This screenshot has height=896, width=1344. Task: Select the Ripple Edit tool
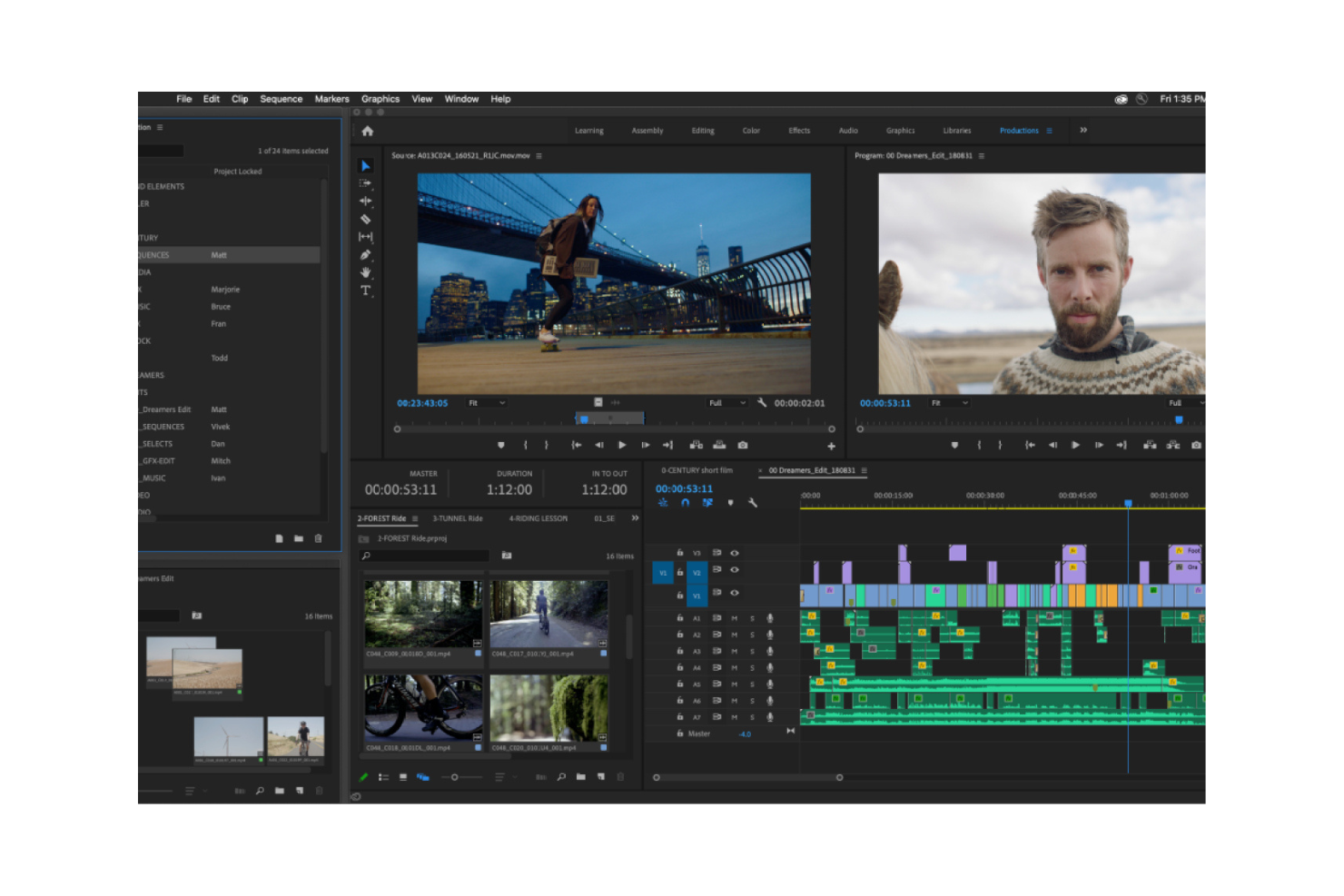366,201
